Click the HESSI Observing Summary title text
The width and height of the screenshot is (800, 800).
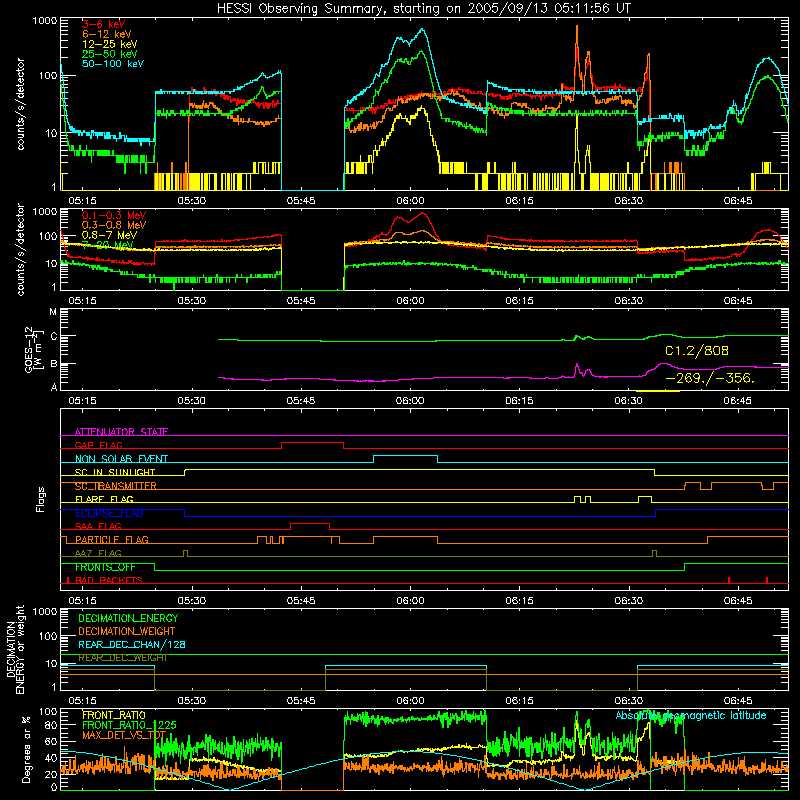pyautogui.click(x=424, y=9)
